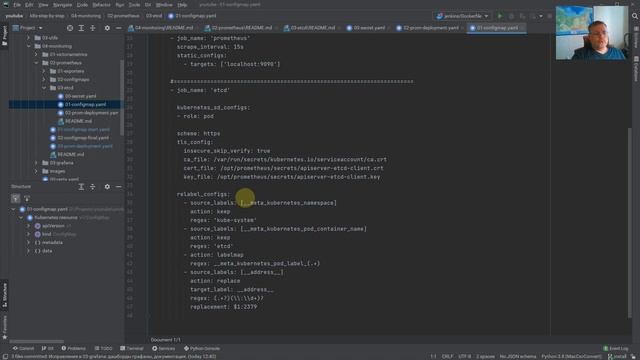Click the green Run button
Viewport: 640px width, 360px height.
[500, 16]
